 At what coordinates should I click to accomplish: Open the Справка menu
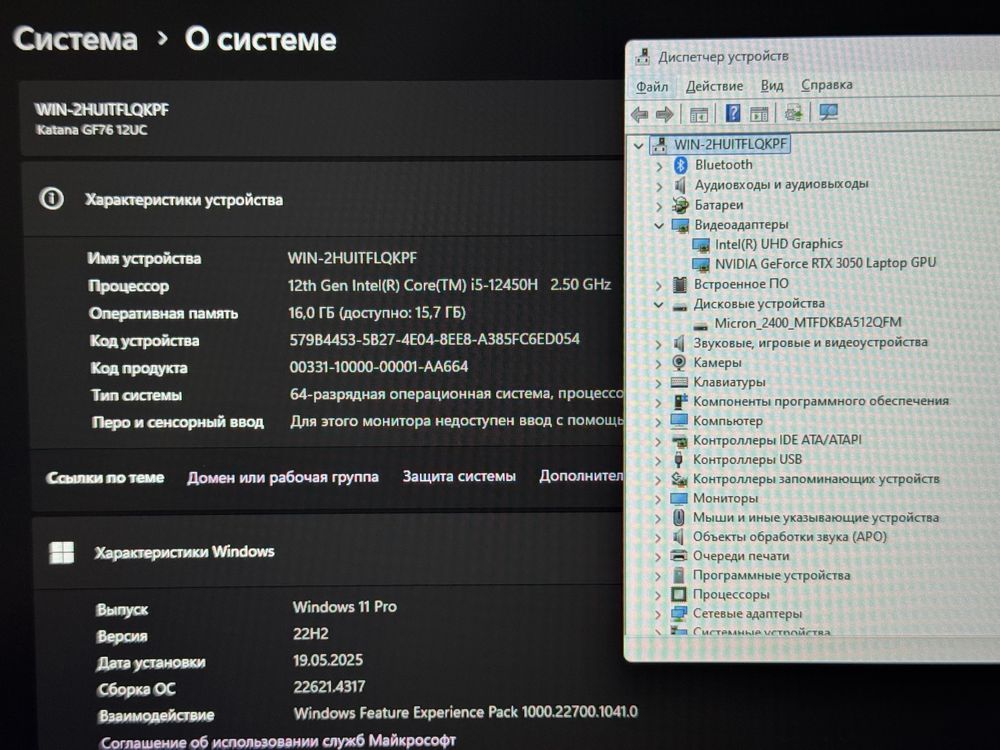tap(827, 84)
